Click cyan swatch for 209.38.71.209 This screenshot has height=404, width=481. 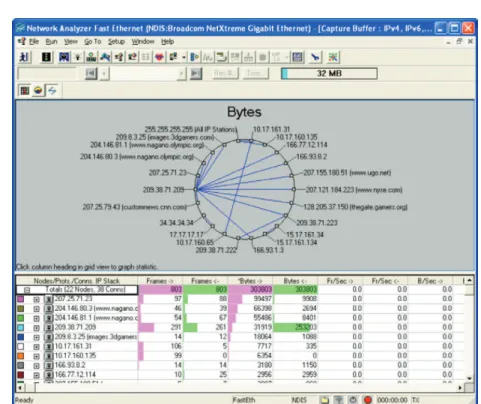coord(21,327)
